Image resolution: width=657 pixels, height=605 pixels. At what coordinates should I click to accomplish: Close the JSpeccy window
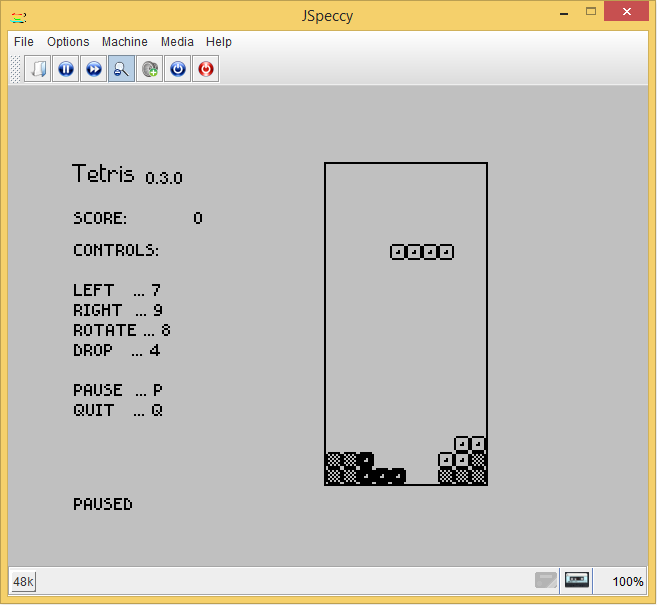tap(626, 11)
